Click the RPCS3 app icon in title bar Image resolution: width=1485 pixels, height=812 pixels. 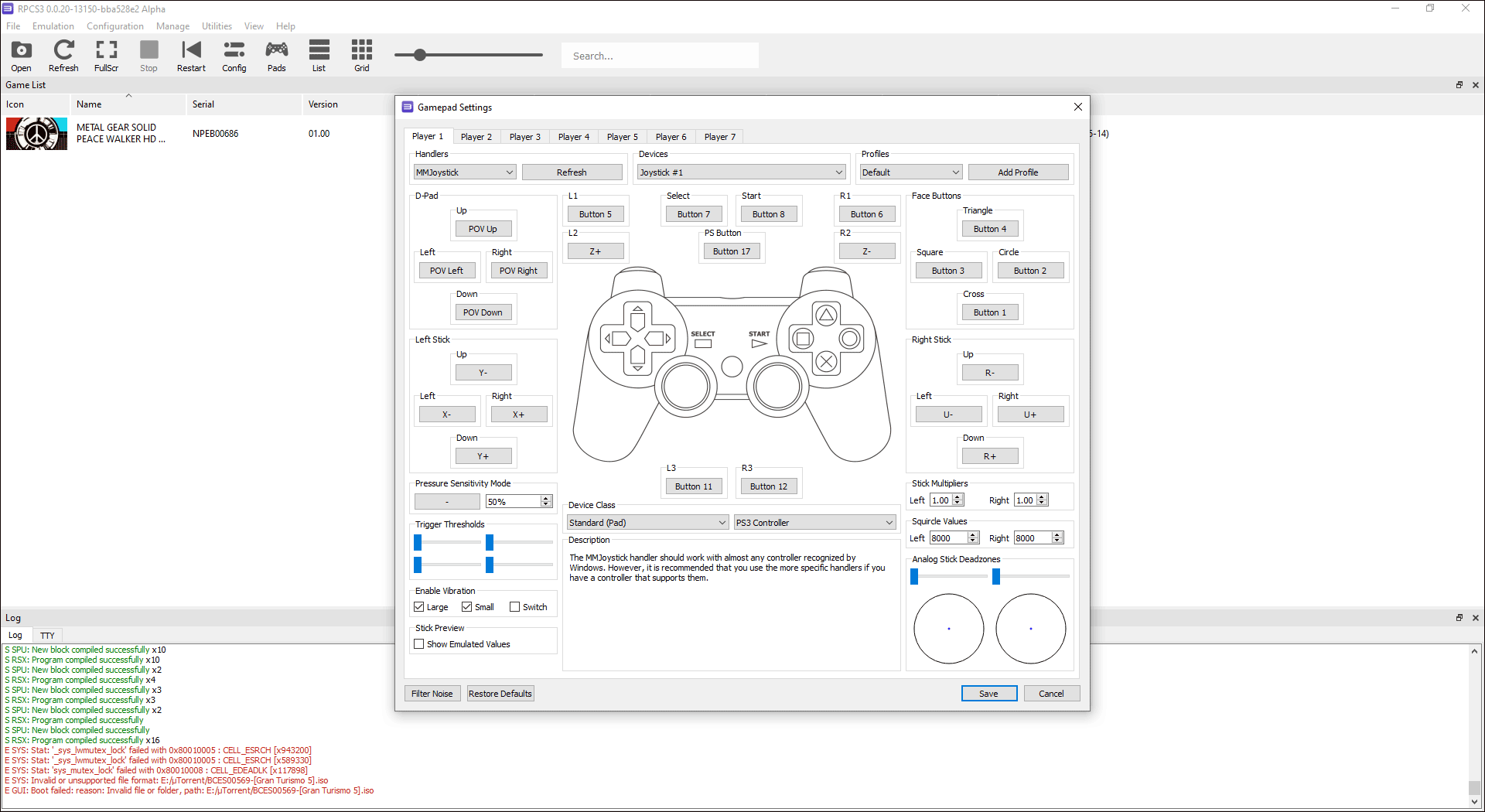(x=8, y=9)
